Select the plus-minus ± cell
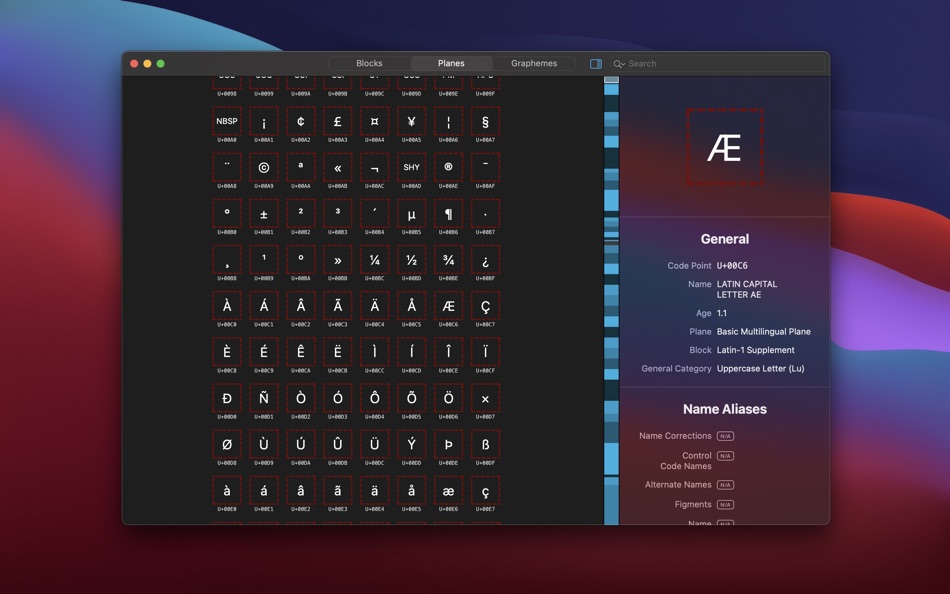This screenshot has height=594, width=950. (264, 213)
